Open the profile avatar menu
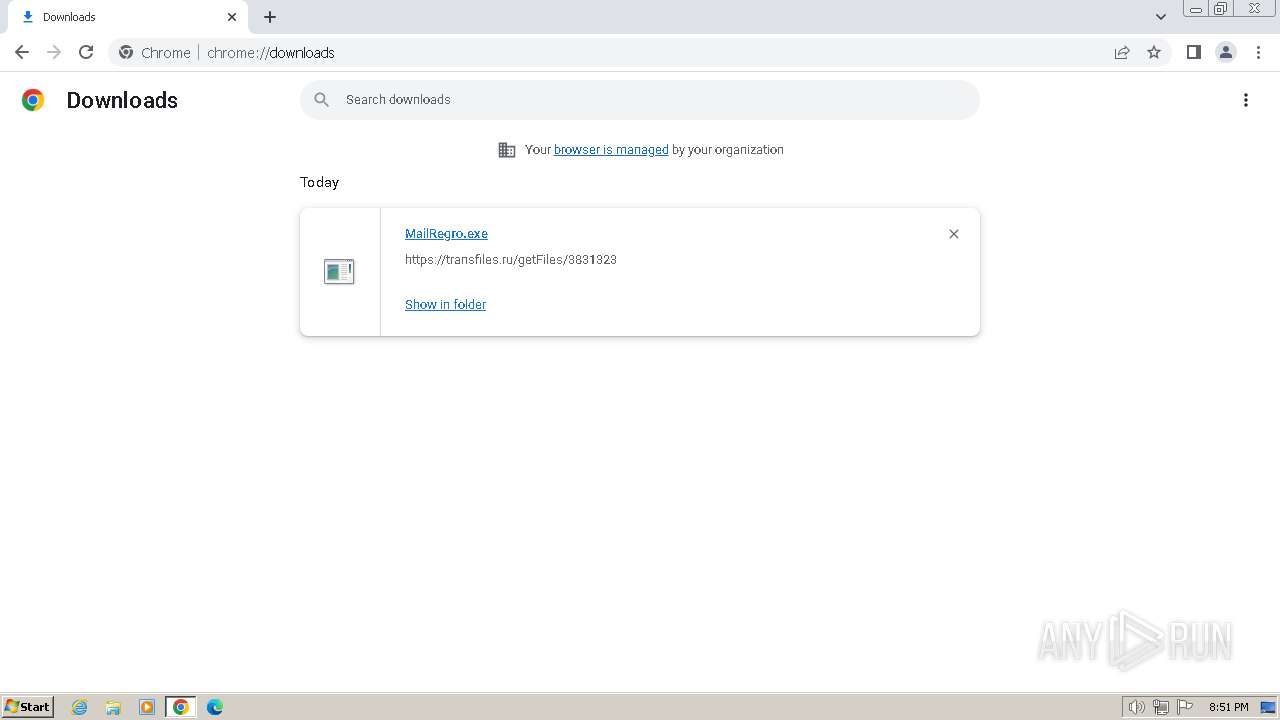This screenshot has width=1280, height=720. coord(1226,52)
